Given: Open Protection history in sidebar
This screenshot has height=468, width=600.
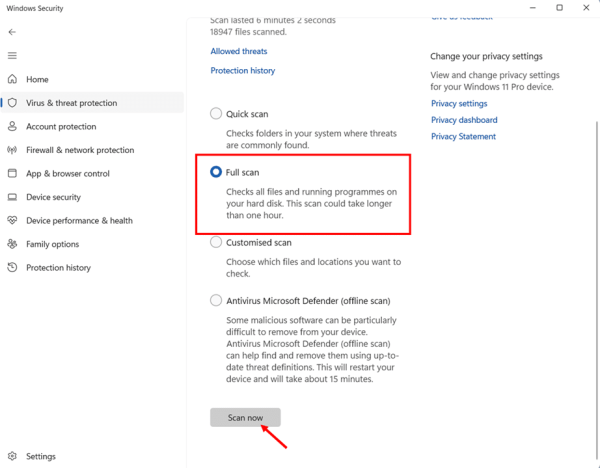Looking at the screenshot, I should pos(92,267).
